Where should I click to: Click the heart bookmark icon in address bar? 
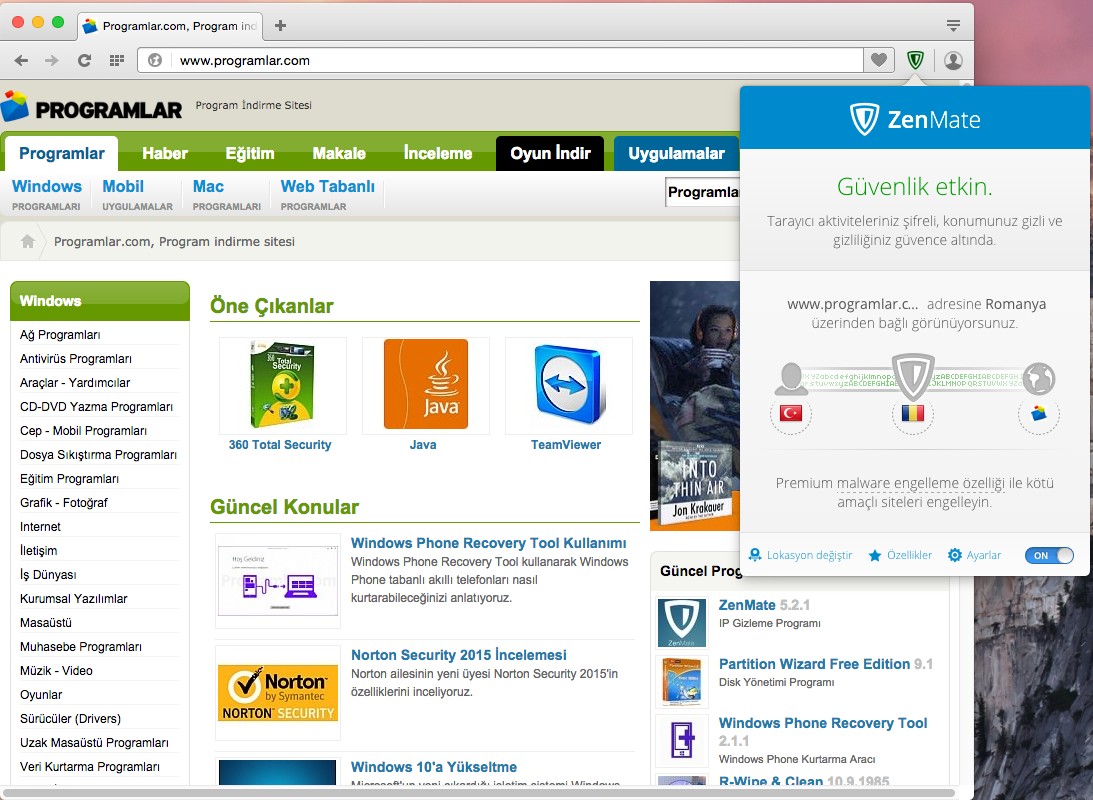tap(879, 61)
